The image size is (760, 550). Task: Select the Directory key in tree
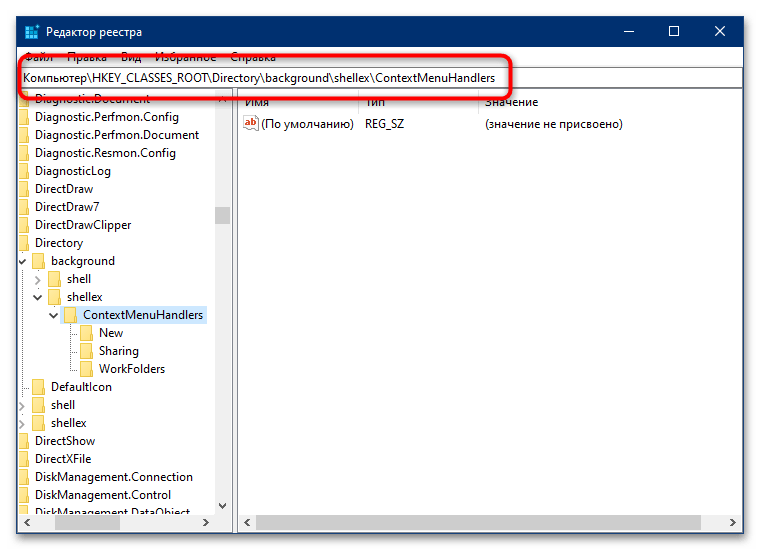coord(59,243)
